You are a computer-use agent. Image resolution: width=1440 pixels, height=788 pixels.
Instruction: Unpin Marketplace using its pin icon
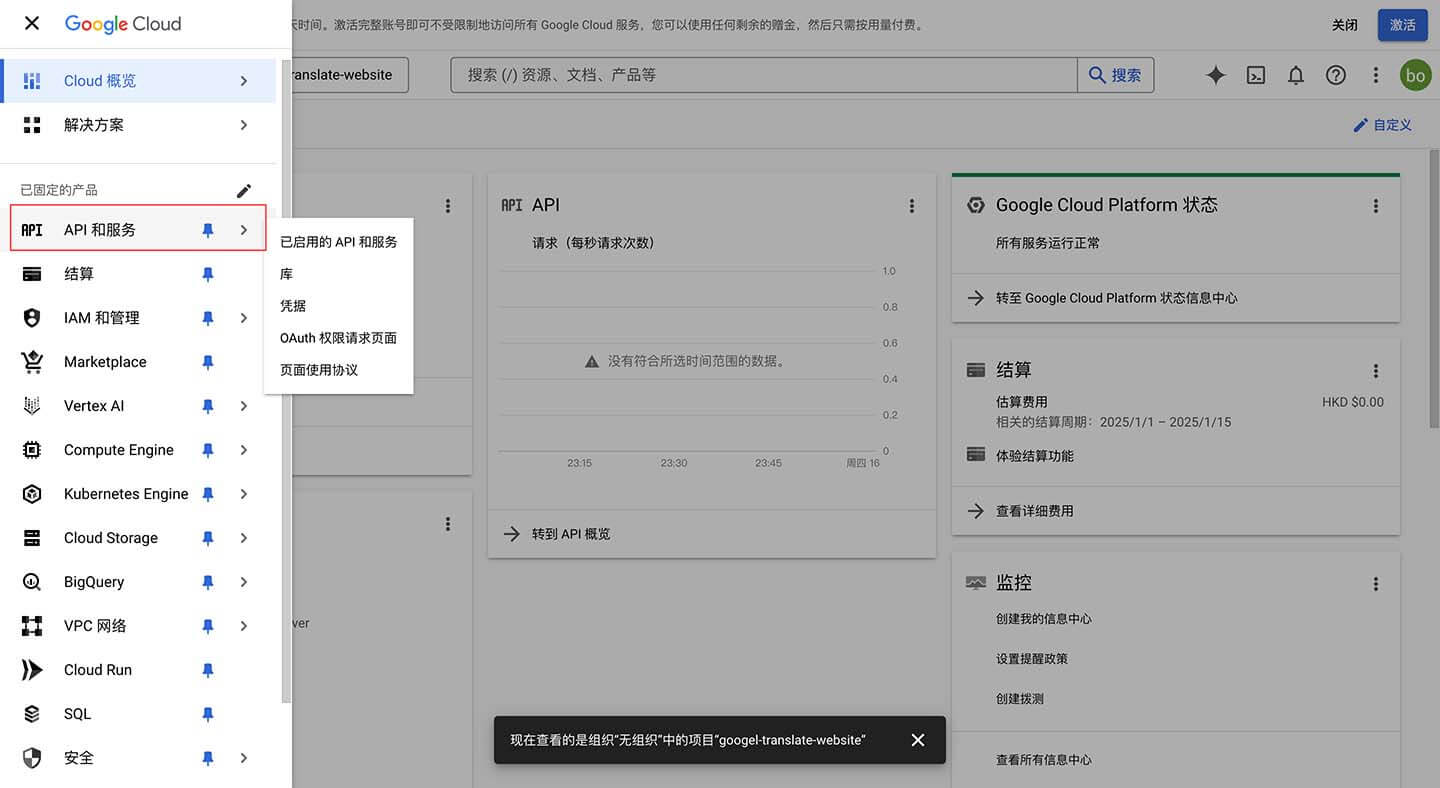pos(208,362)
